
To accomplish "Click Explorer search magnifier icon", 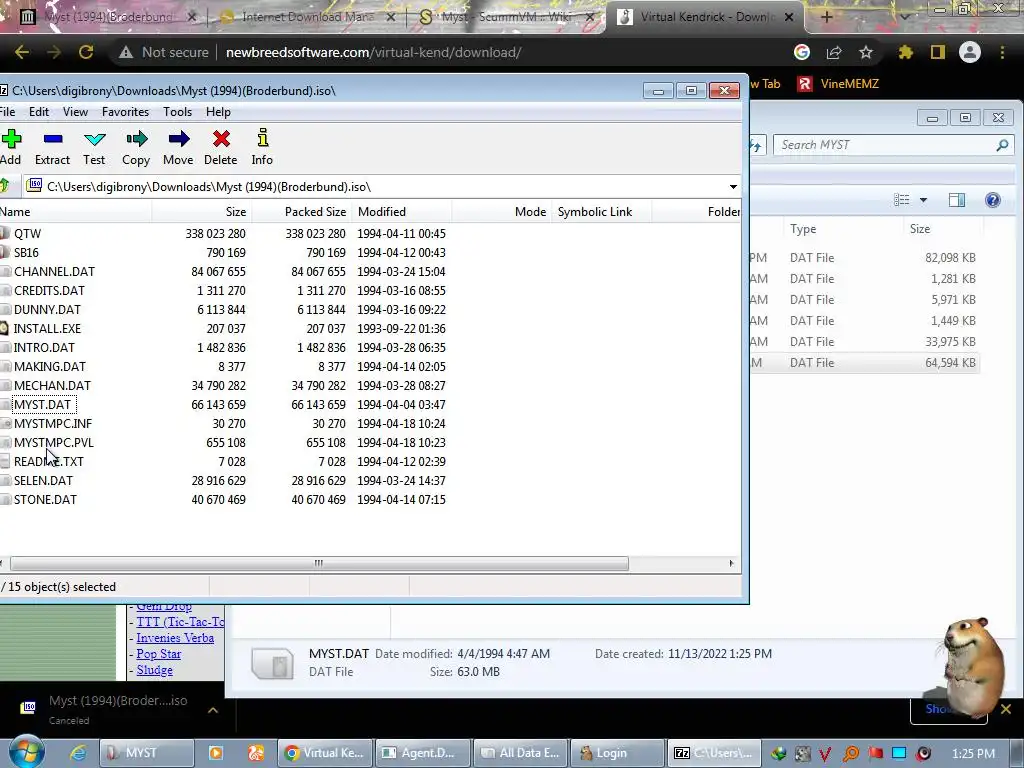I will (x=1002, y=145).
